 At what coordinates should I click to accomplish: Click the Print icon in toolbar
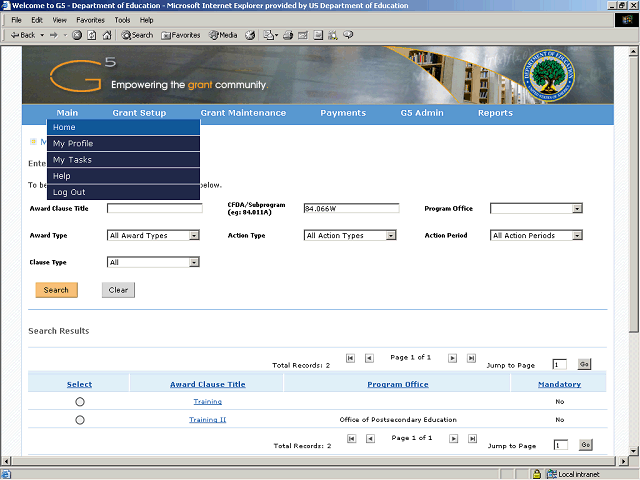pyautogui.click(x=288, y=35)
